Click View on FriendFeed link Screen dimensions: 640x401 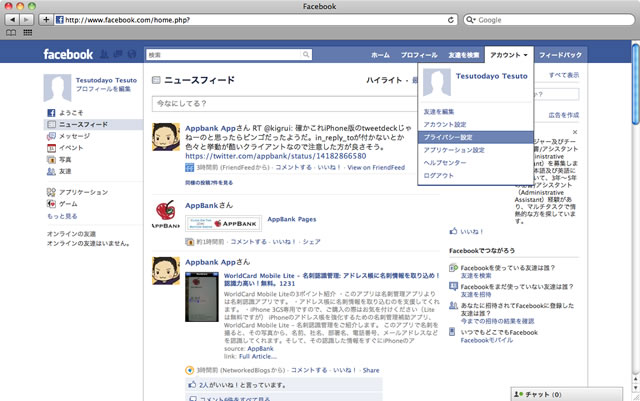point(376,167)
